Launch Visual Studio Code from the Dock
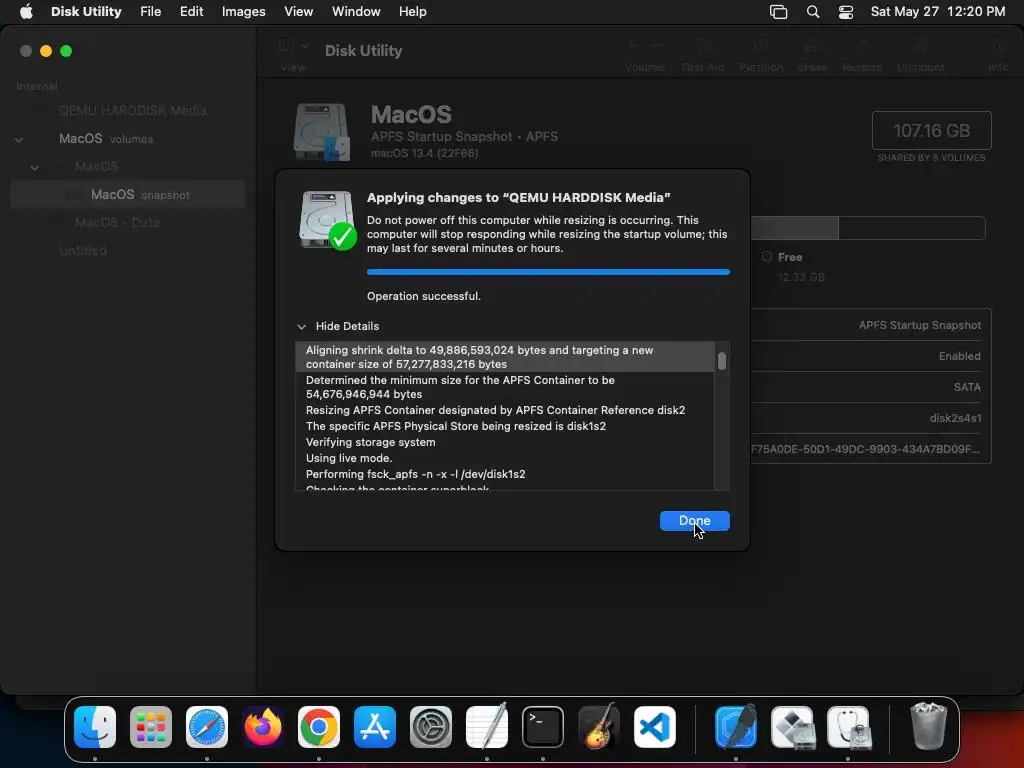The width and height of the screenshot is (1024, 768). [x=655, y=726]
